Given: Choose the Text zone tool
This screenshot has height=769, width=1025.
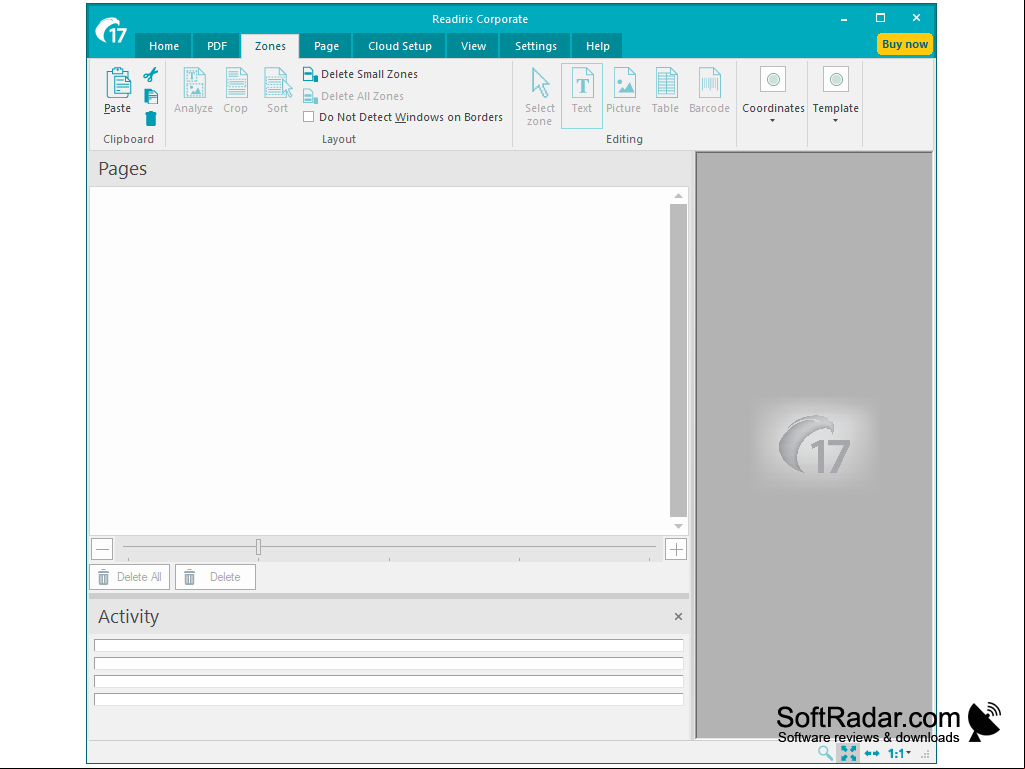Looking at the screenshot, I should point(582,96).
